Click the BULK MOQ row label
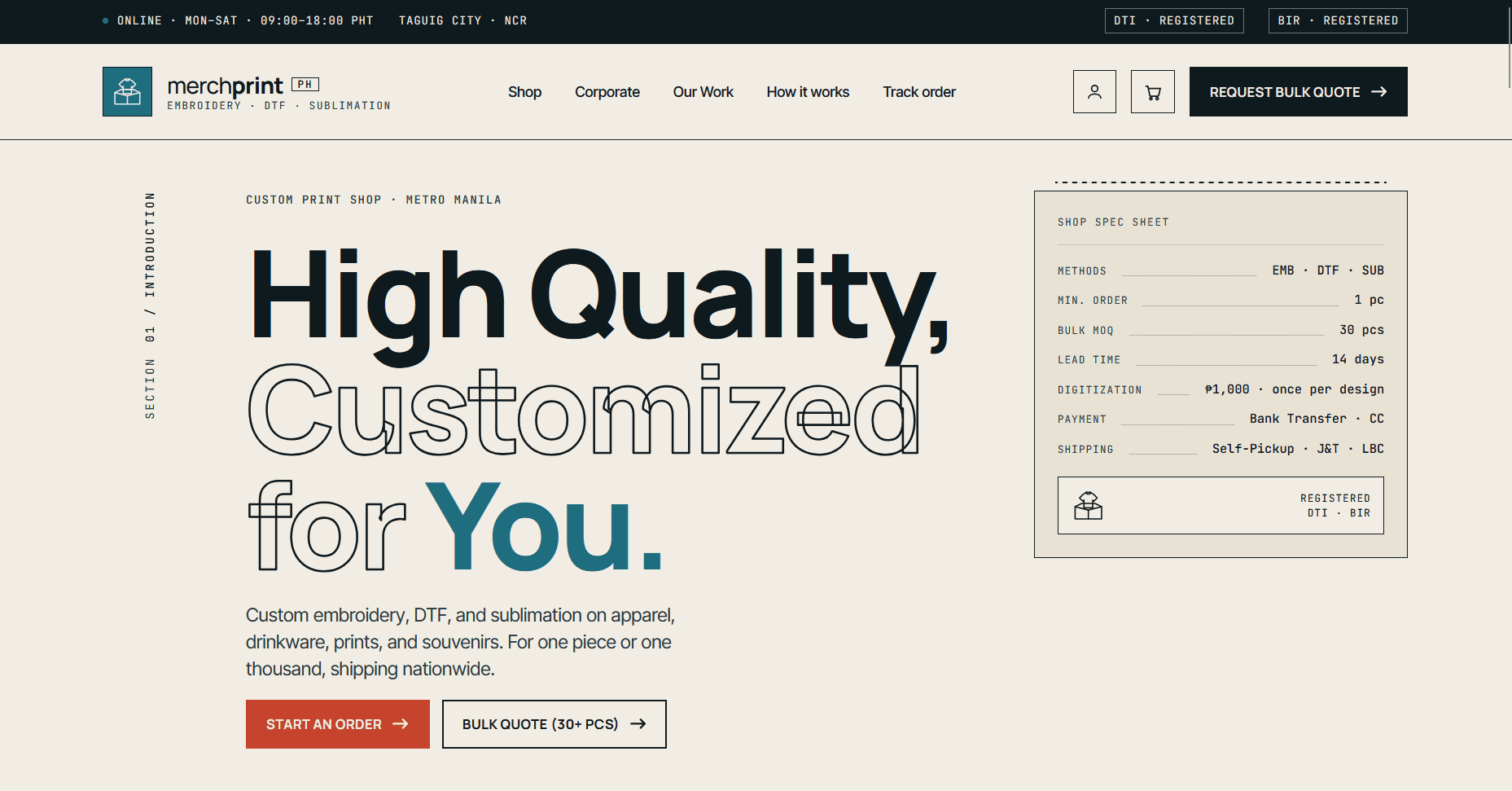The width and height of the screenshot is (1512, 791). (1085, 331)
